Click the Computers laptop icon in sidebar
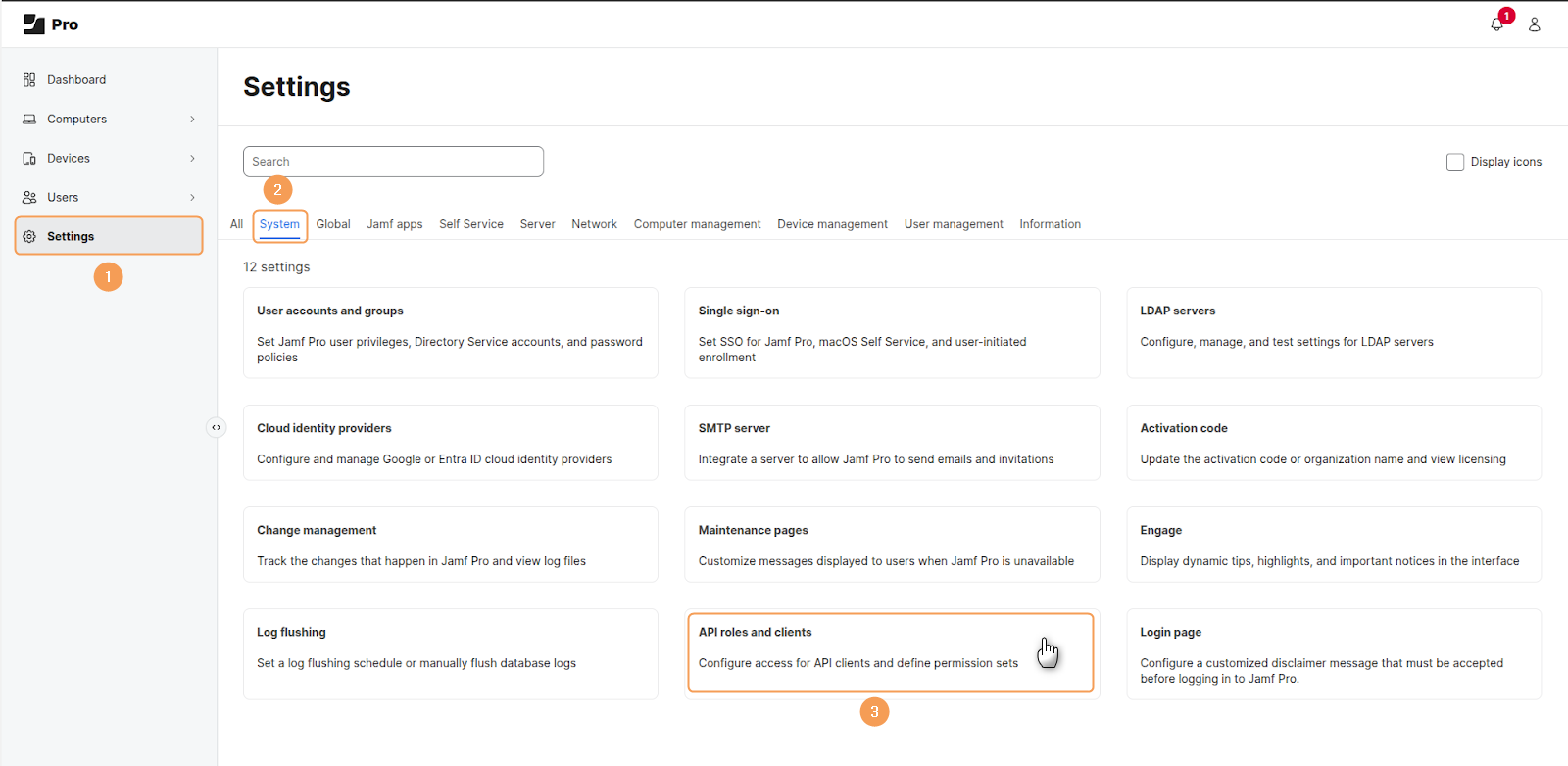The height and width of the screenshot is (766, 1568). [29, 120]
